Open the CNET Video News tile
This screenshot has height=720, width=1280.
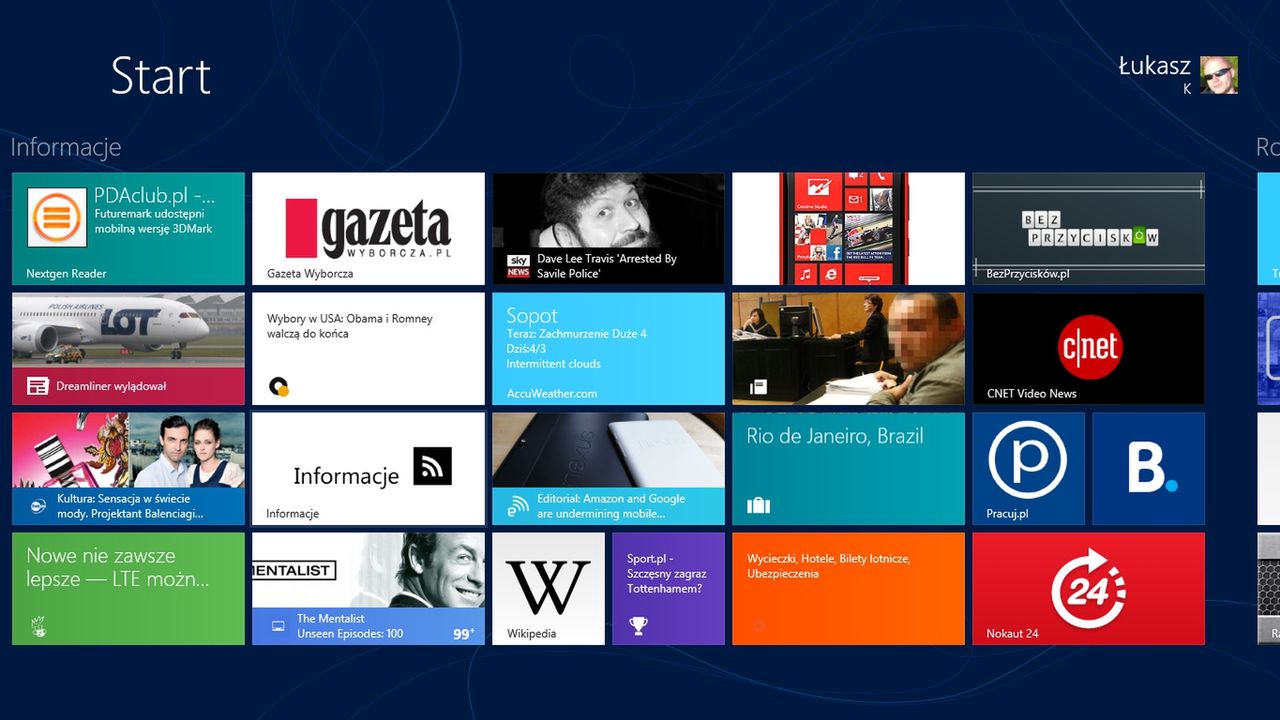coord(1088,349)
